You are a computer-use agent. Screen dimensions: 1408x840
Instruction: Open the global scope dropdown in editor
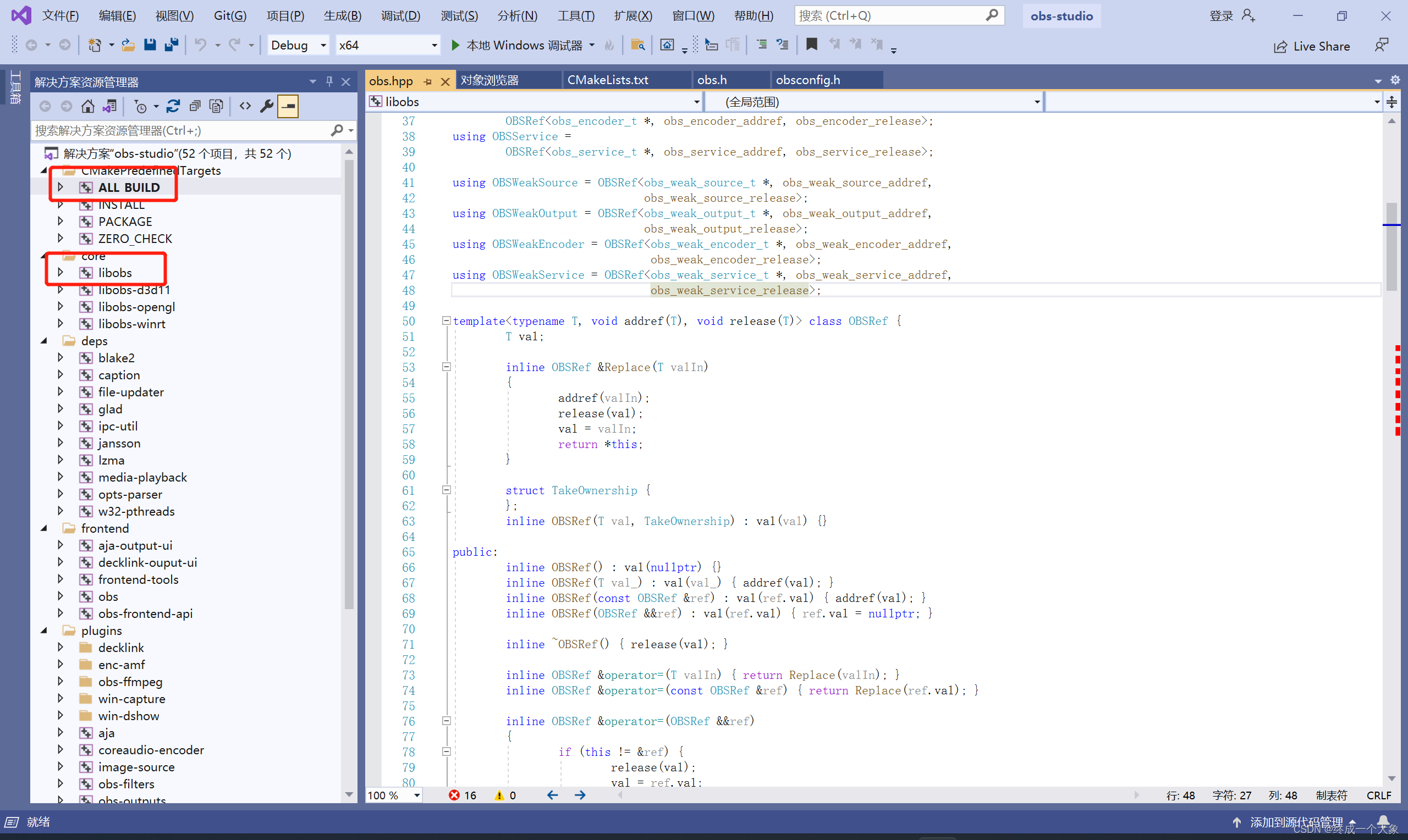(873, 102)
